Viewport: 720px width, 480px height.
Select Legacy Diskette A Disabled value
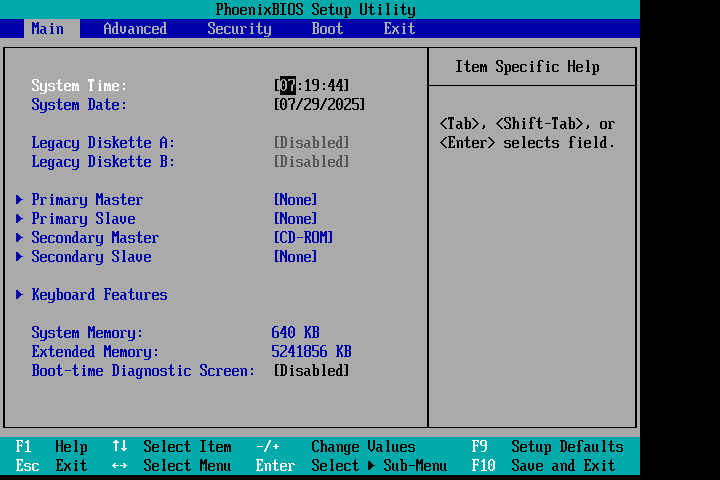[x=311, y=142]
